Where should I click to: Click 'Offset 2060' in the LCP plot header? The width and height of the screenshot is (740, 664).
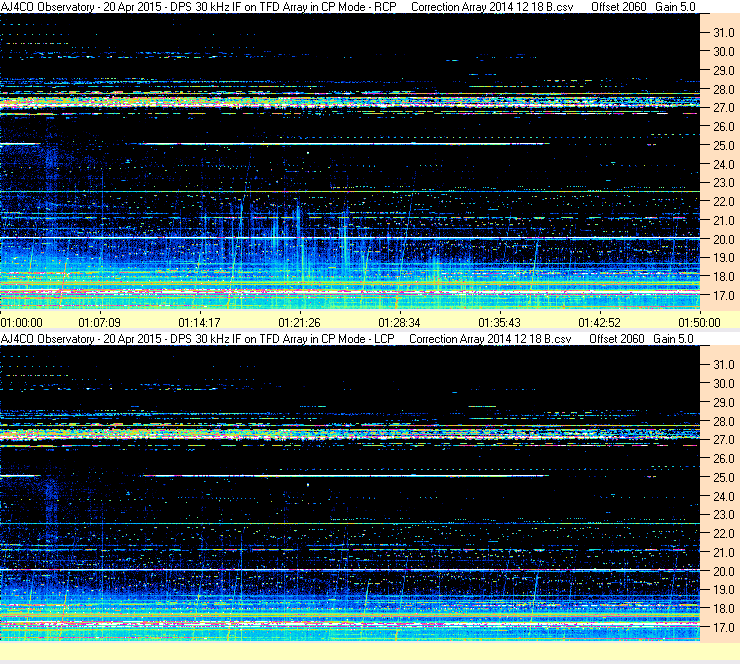tap(617, 339)
